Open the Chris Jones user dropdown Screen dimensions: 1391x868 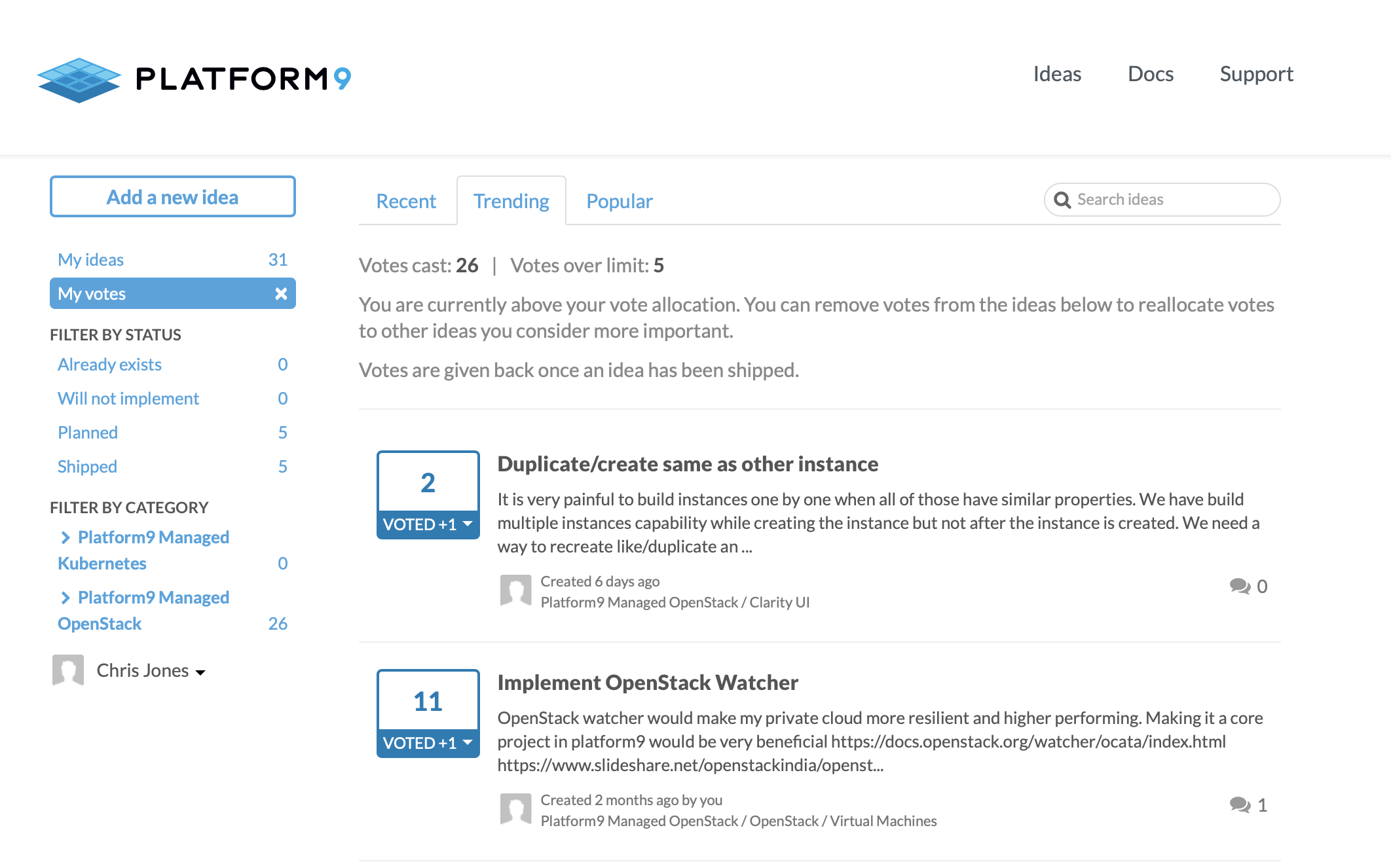click(151, 671)
